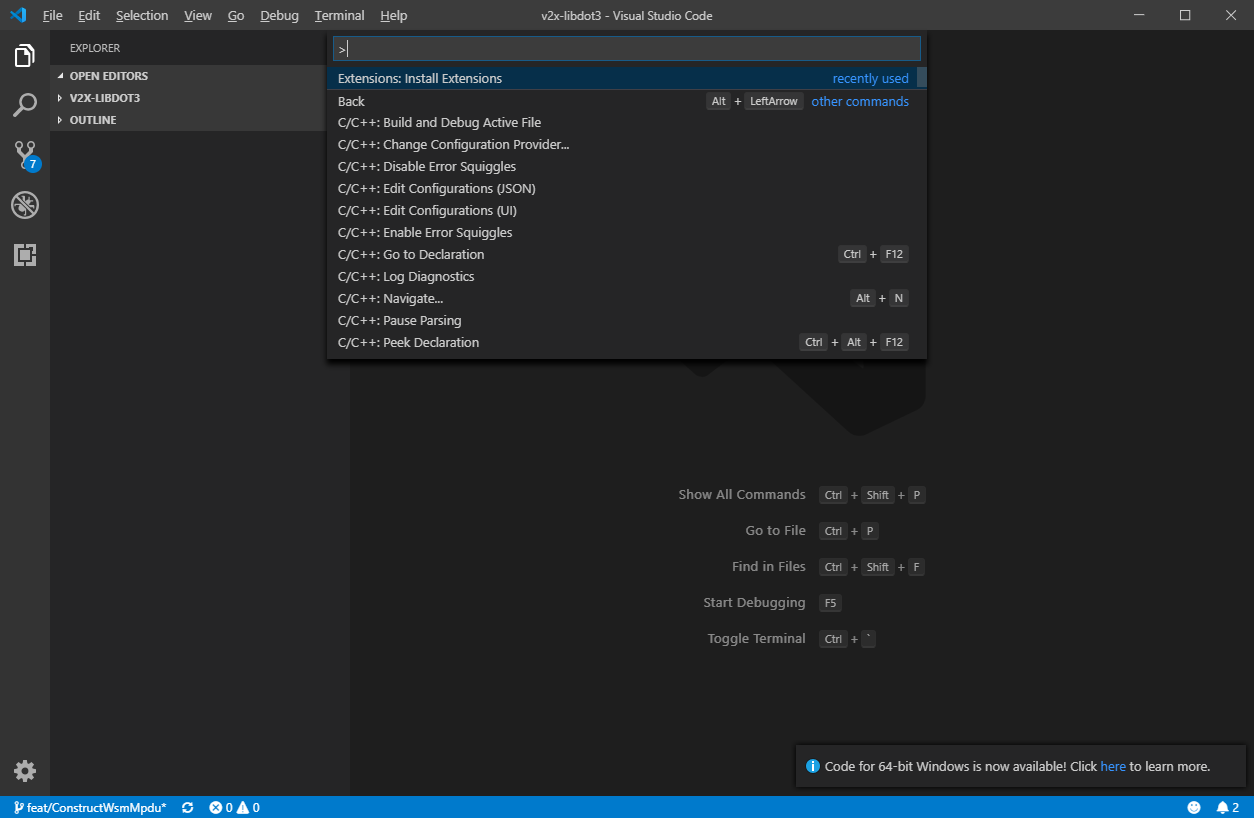Image resolution: width=1254 pixels, height=818 pixels.
Task: Open the View menu
Action: pos(198,16)
